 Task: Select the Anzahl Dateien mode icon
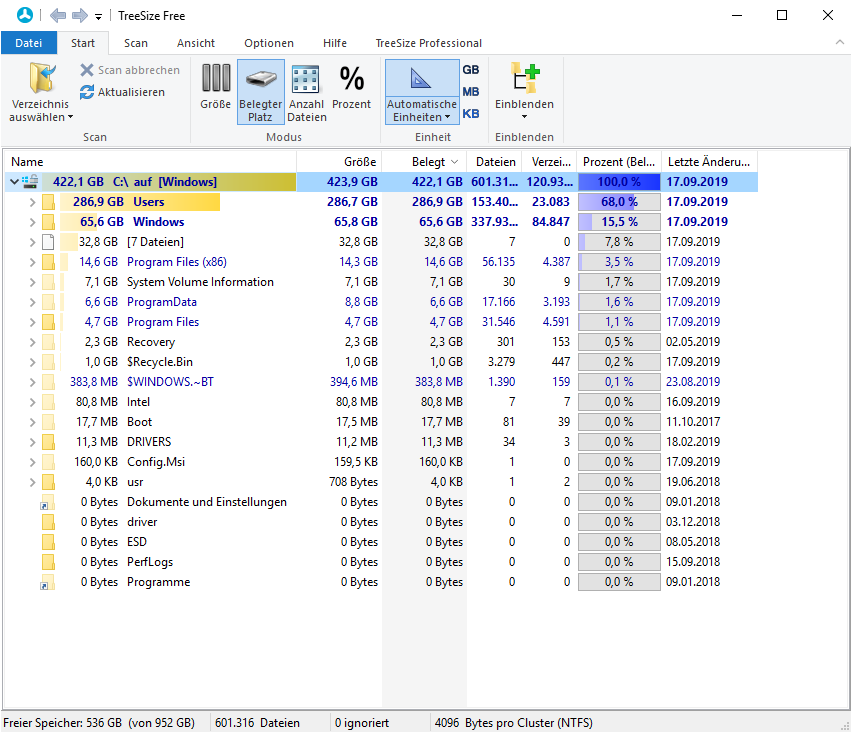[x=306, y=80]
